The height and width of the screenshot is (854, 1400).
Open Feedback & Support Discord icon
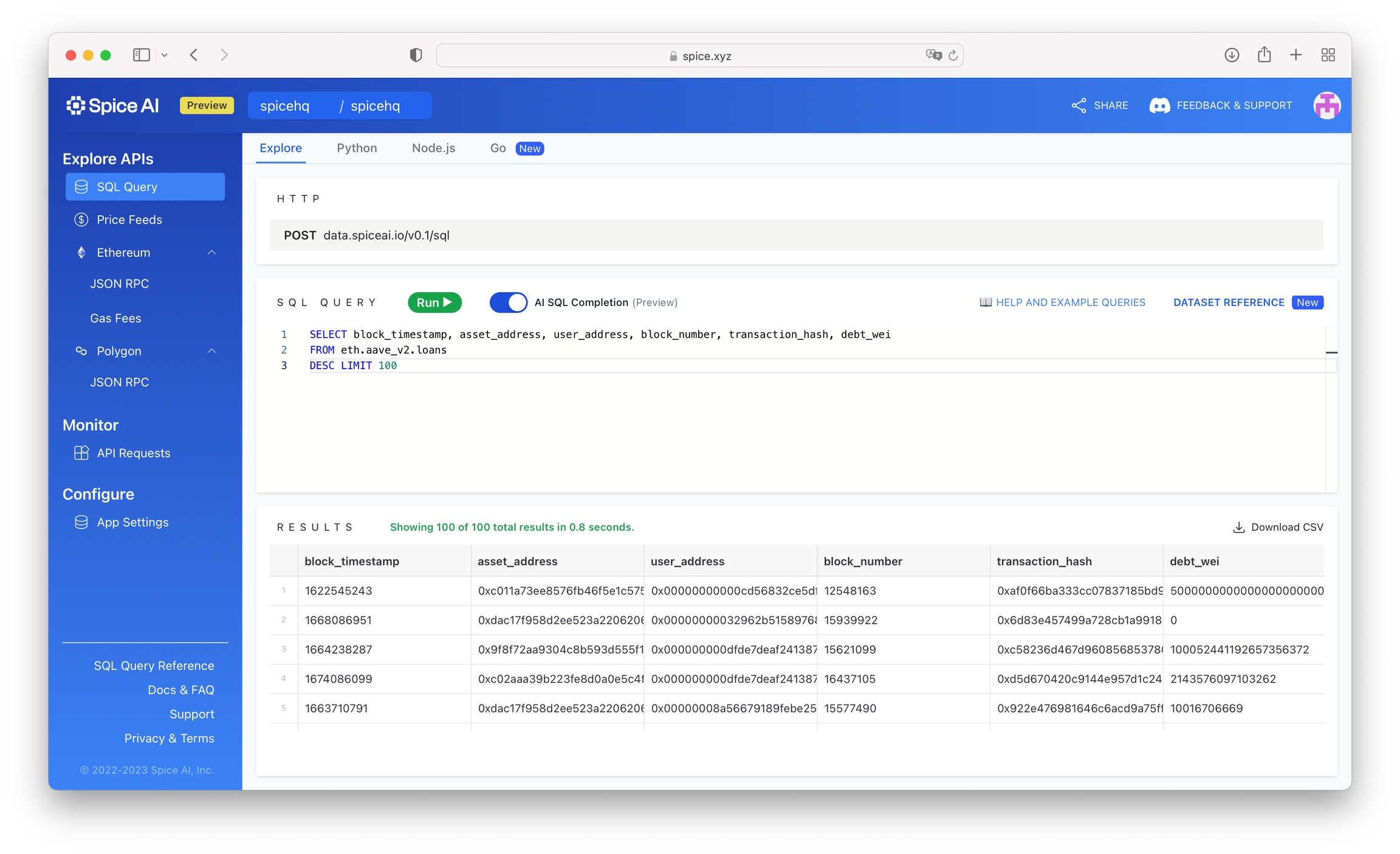coord(1159,106)
